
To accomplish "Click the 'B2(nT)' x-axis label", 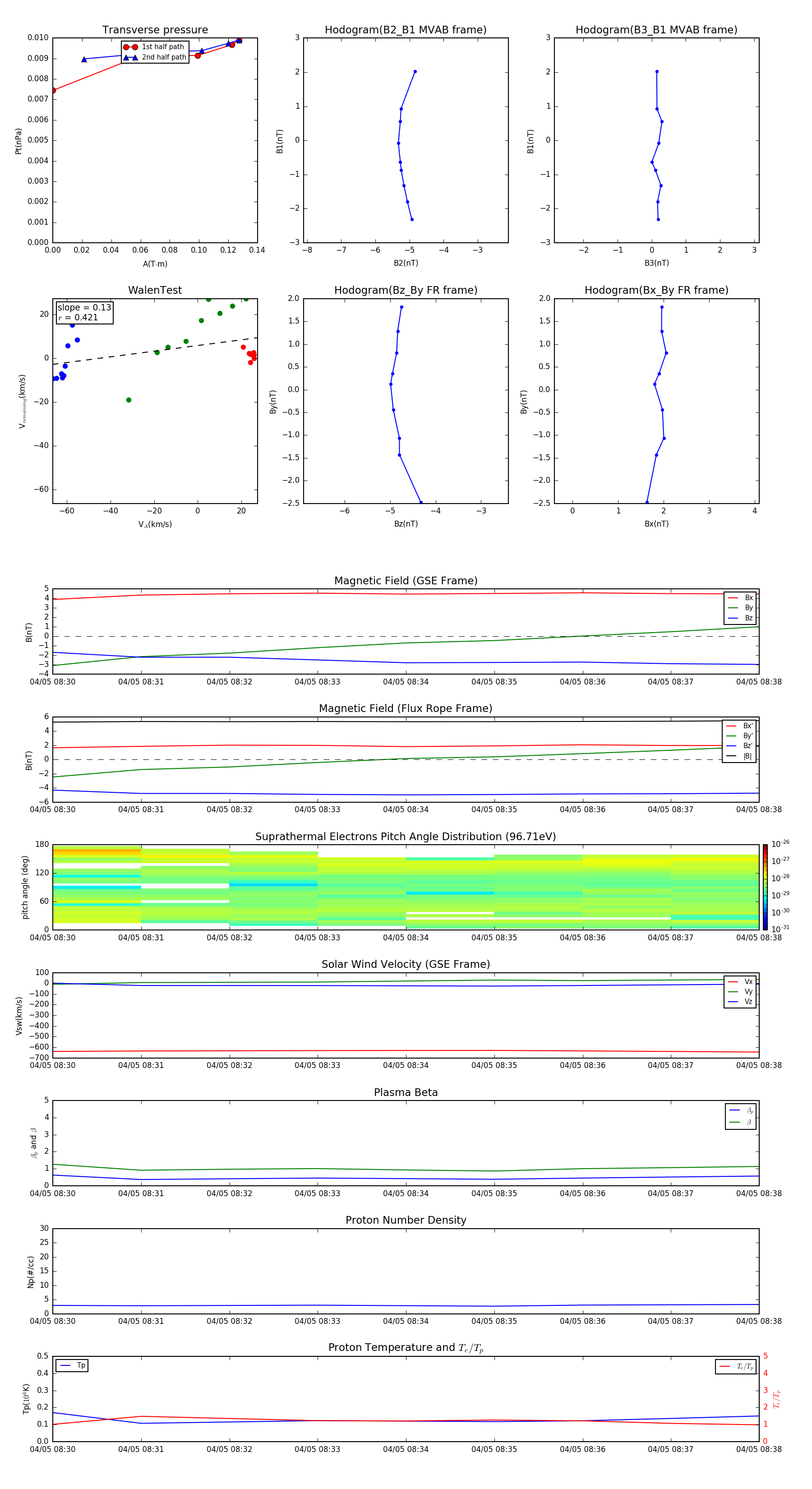I will (406, 263).
